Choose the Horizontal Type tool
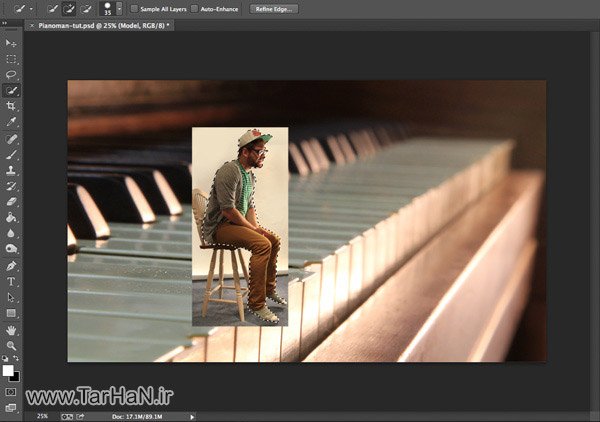Viewport: 600px width, 422px height. tap(11, 281)
